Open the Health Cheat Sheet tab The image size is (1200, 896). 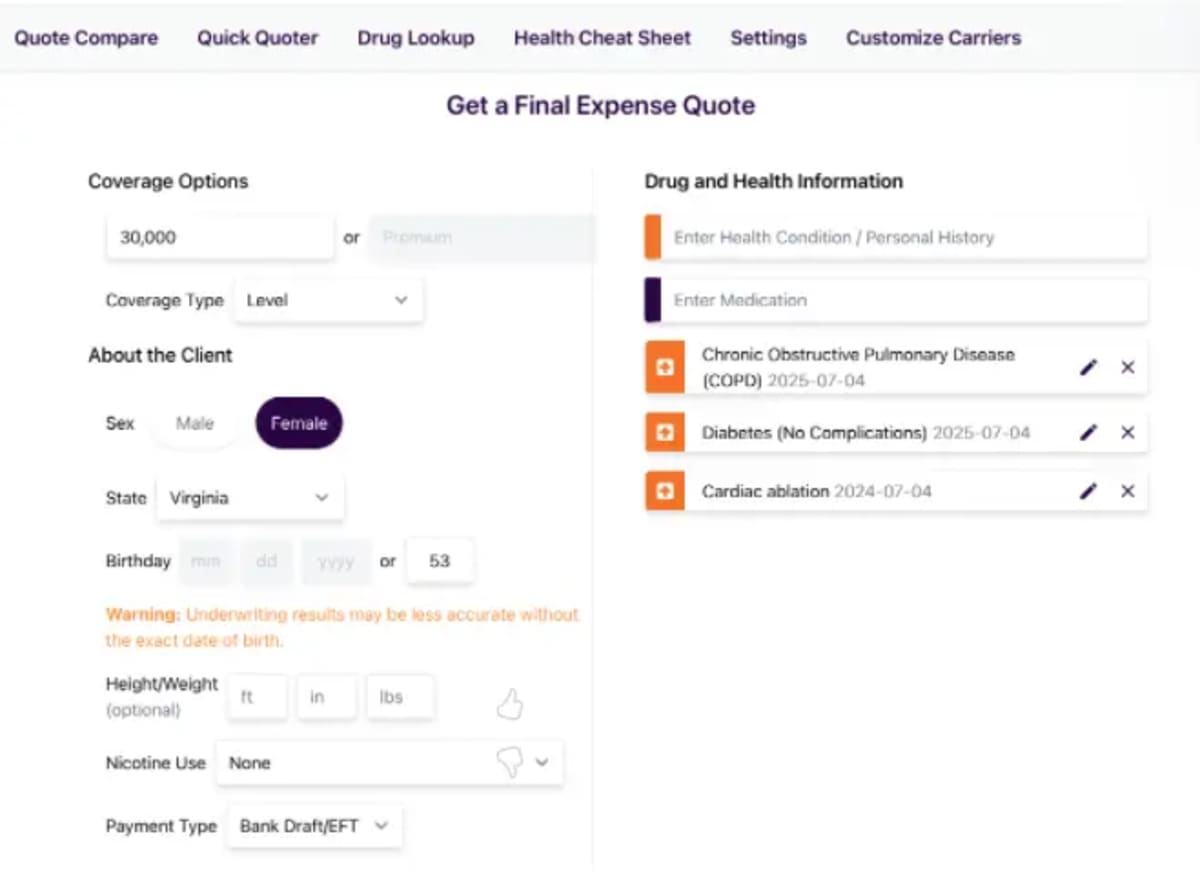point(602,38)
